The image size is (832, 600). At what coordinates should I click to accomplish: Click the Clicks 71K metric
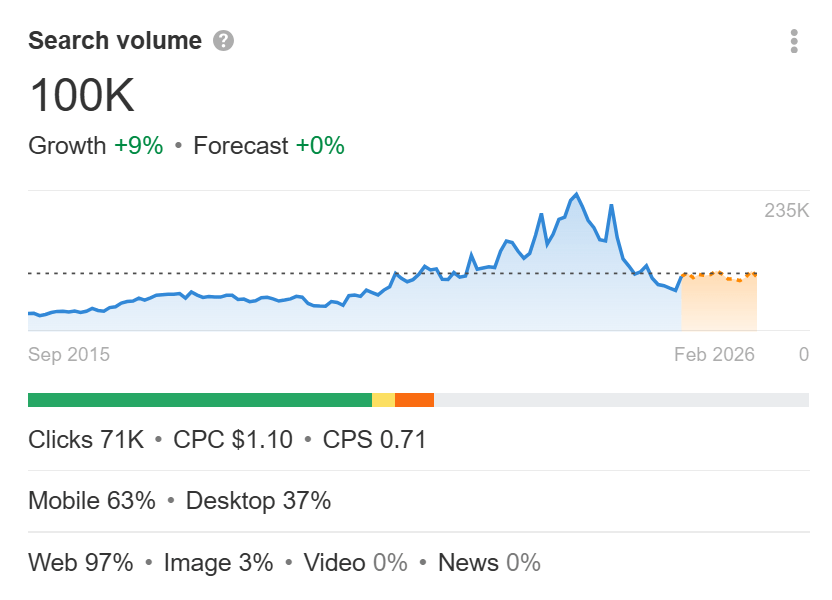click(x=86, y=440)
